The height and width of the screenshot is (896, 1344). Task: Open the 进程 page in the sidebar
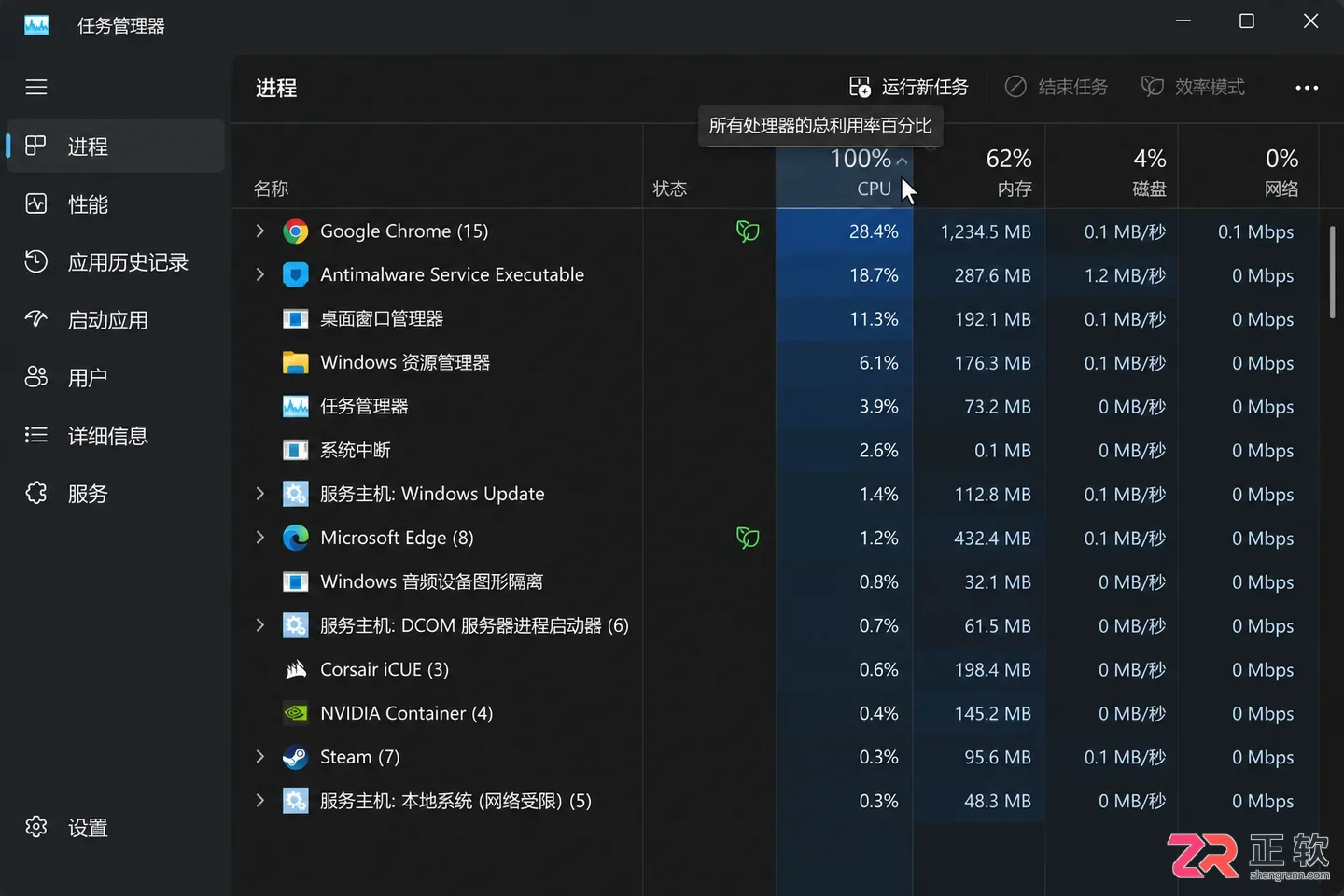pos(116,146)
